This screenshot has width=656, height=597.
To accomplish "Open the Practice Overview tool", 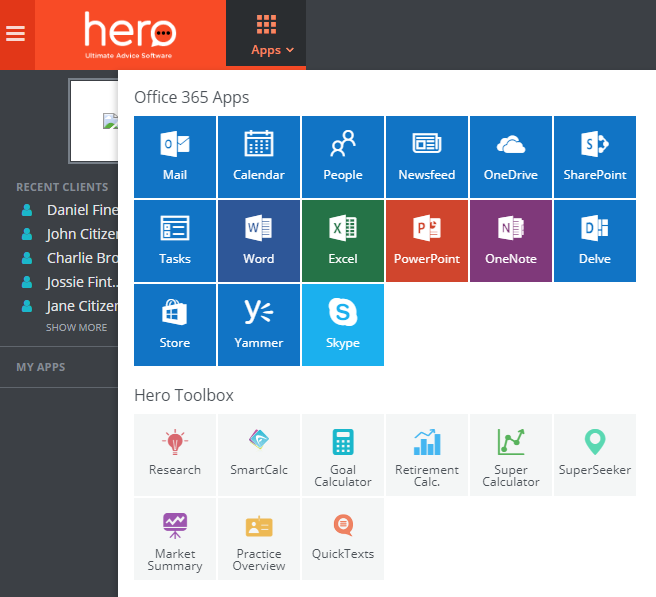I will coord(259,539).
